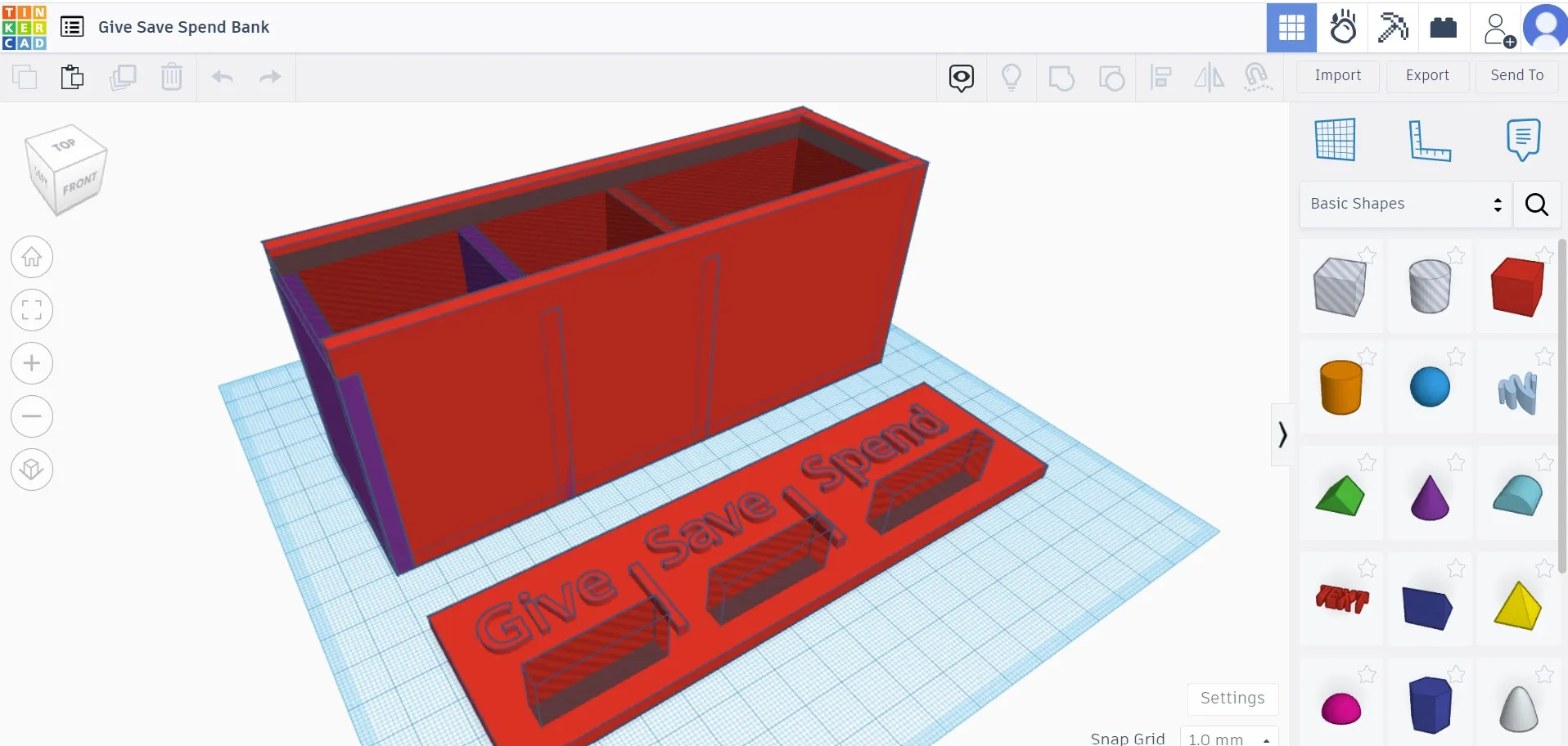Image resolution: width=1568 pixels, height=746 pixels.
Task: Click the Import button
Action: pos(1337,75)
